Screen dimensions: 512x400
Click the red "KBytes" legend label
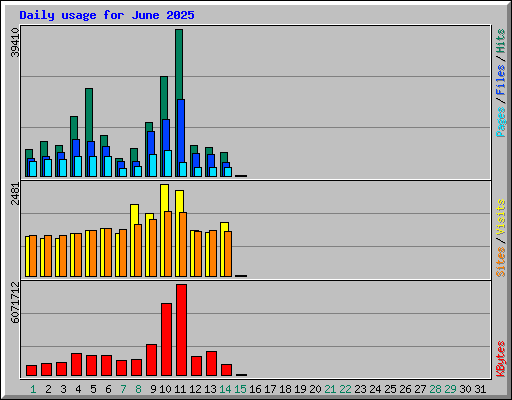(x=500, y=359)
